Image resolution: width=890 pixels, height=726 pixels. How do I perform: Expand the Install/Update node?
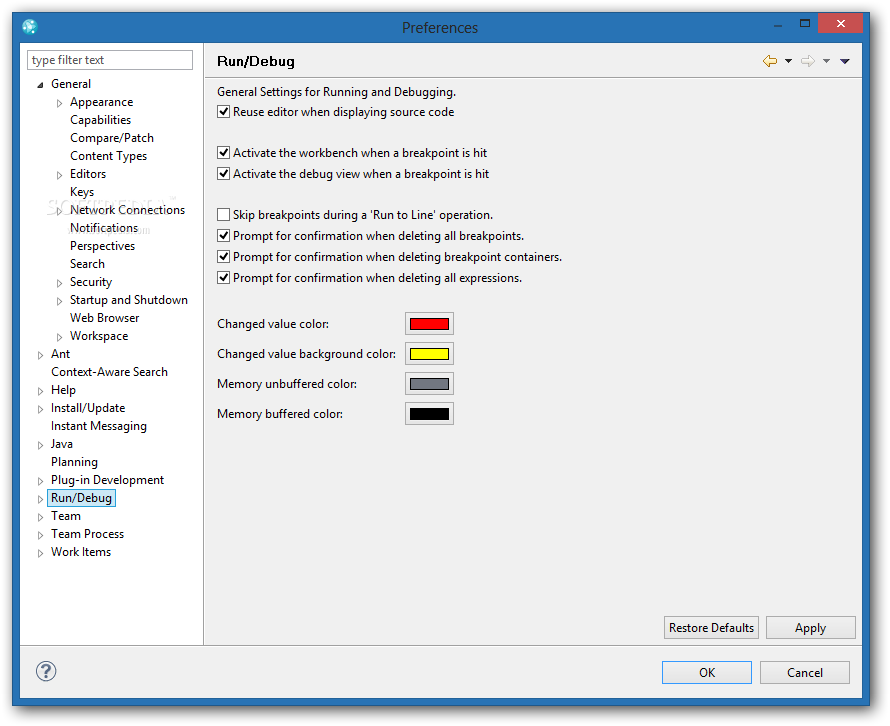pyautogui.click(x=40, y=409)
